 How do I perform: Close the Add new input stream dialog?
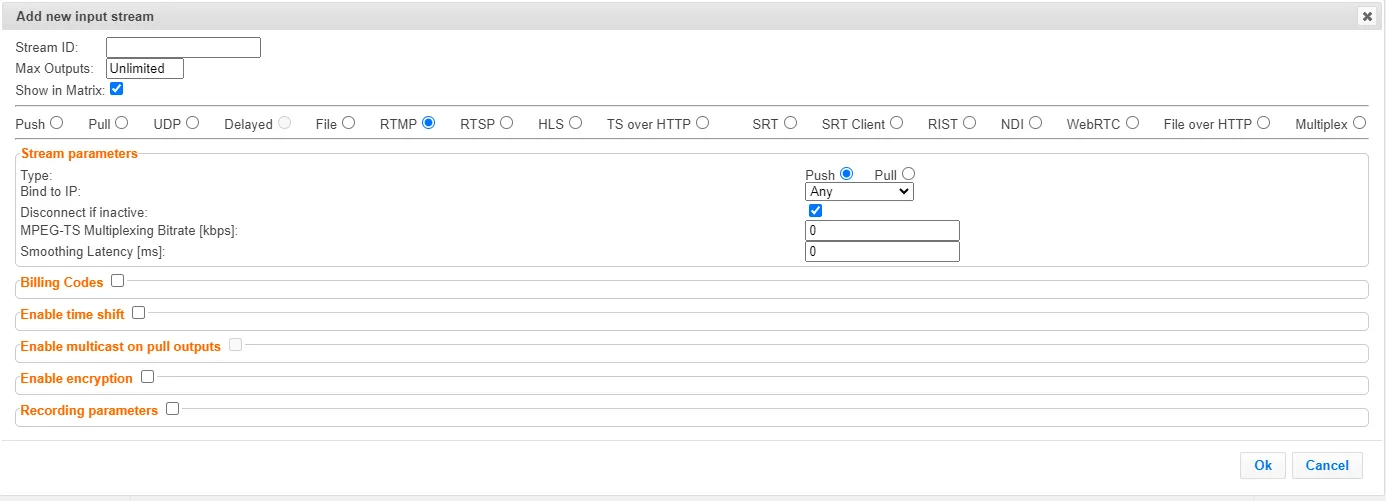pos(1366,16)
